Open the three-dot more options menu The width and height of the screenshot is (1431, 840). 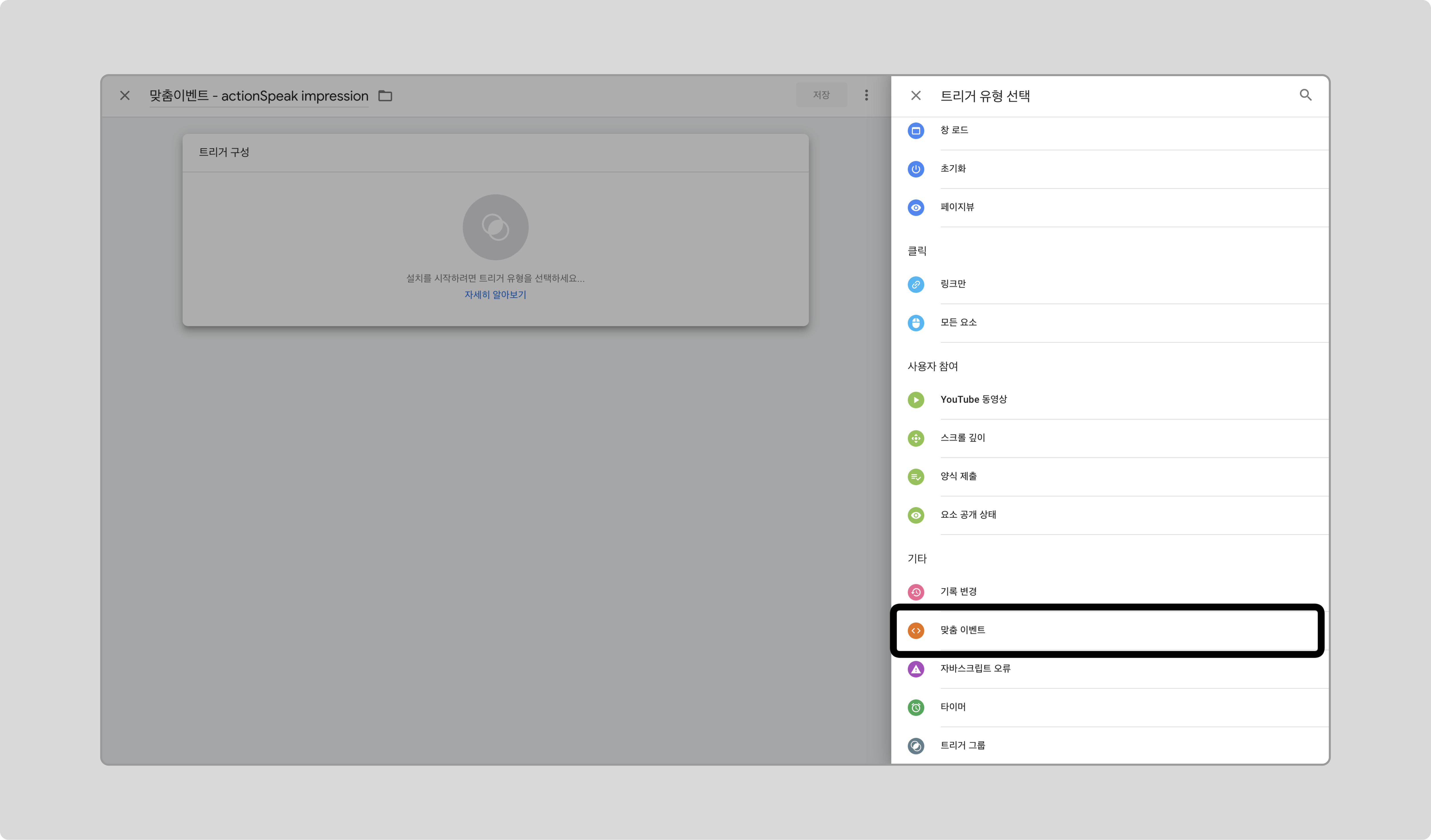tap(866, 95)
